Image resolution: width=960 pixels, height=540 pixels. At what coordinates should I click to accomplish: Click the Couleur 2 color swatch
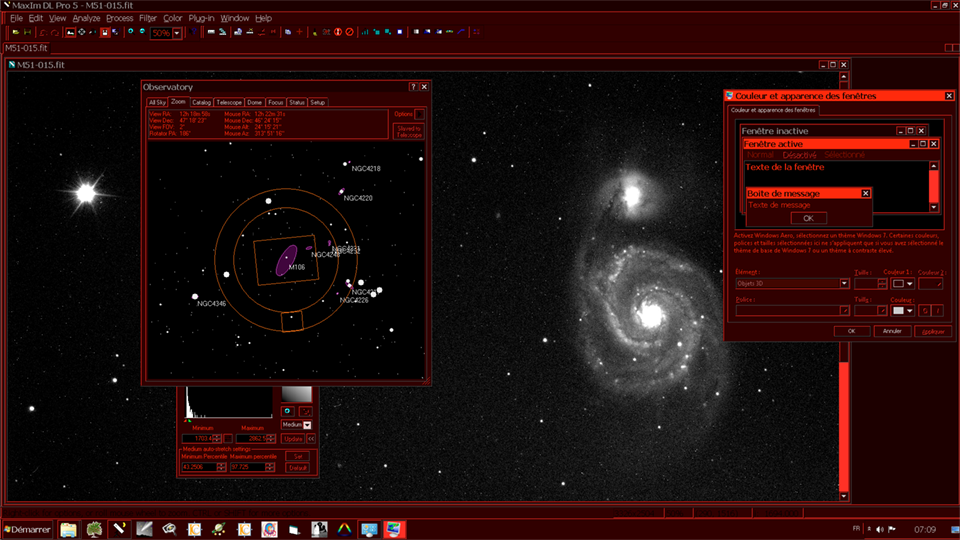pos(931,283)
